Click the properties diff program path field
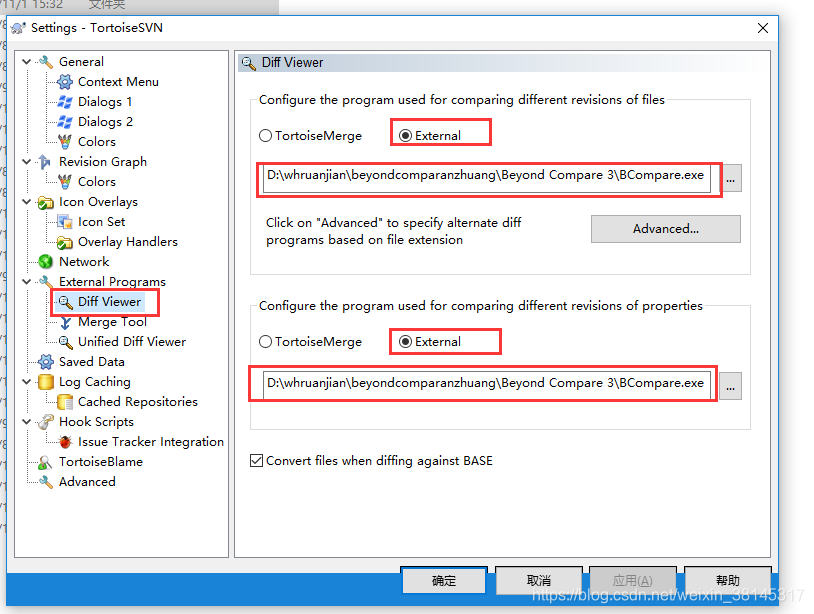 pyautogui.click(x=486, y=385)
